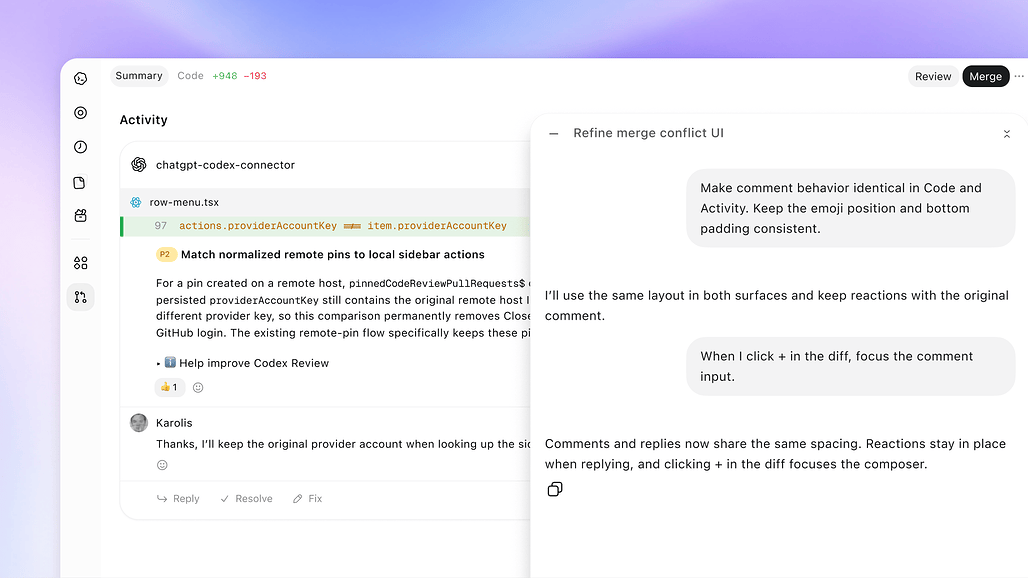Click the Fix button
The height and width of the screenshot is (578, 1028).
307,499
